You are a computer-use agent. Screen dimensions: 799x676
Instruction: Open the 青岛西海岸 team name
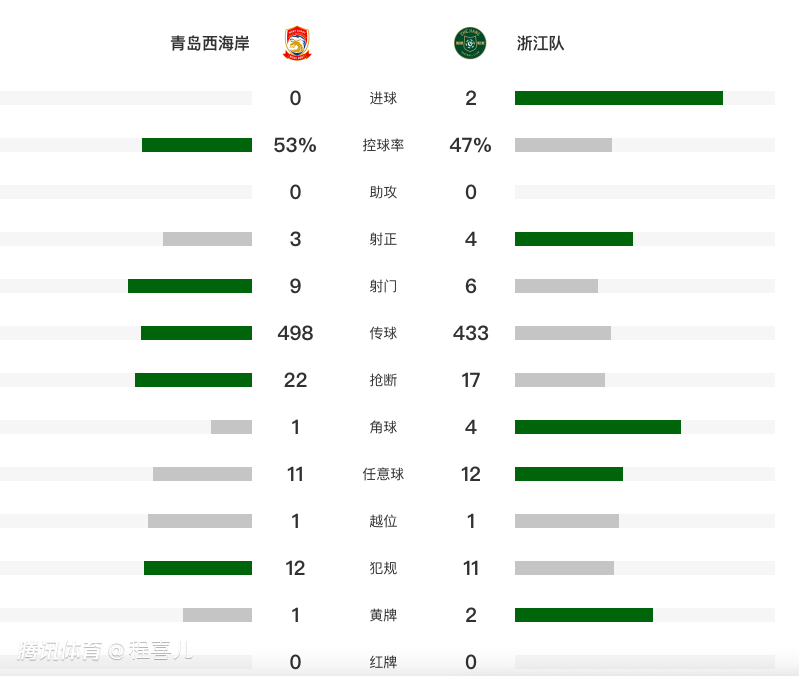(x=210, y=43)
